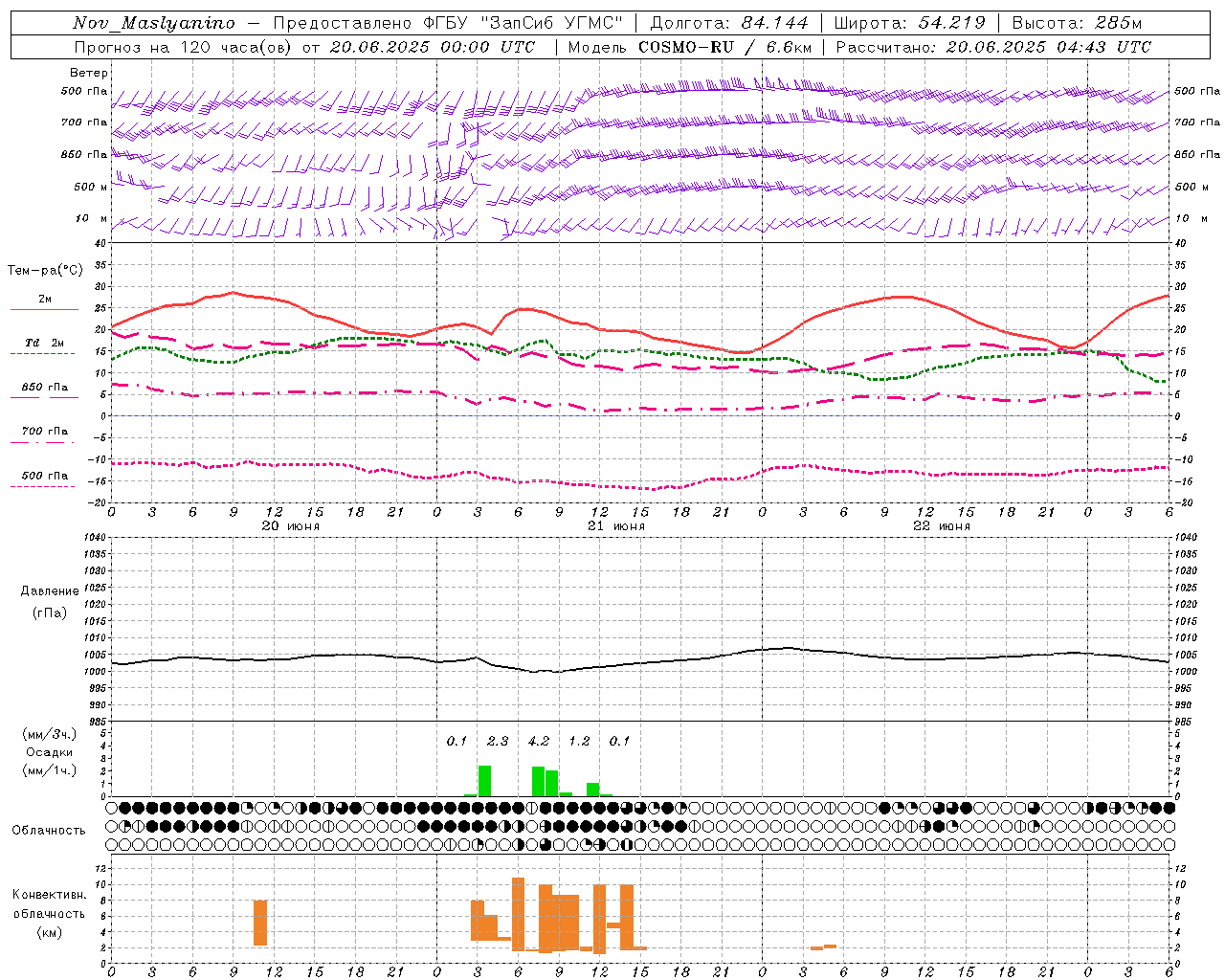This screenshot has width=1225, height=980.
Task: Click the forecast start 20.06.2025 00:00 UTC
Action: click(x=434, y=47)
